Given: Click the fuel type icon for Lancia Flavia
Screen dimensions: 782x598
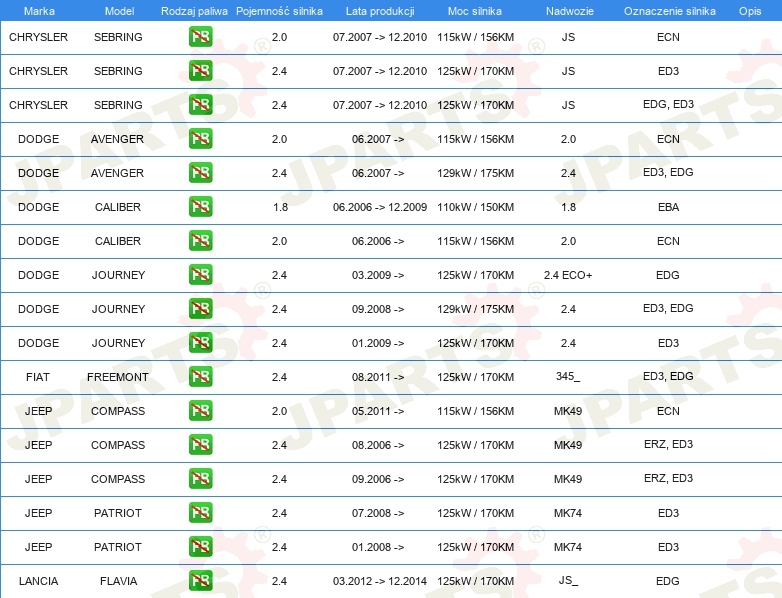Looking at the screenshot, I should tap(200, 581).
